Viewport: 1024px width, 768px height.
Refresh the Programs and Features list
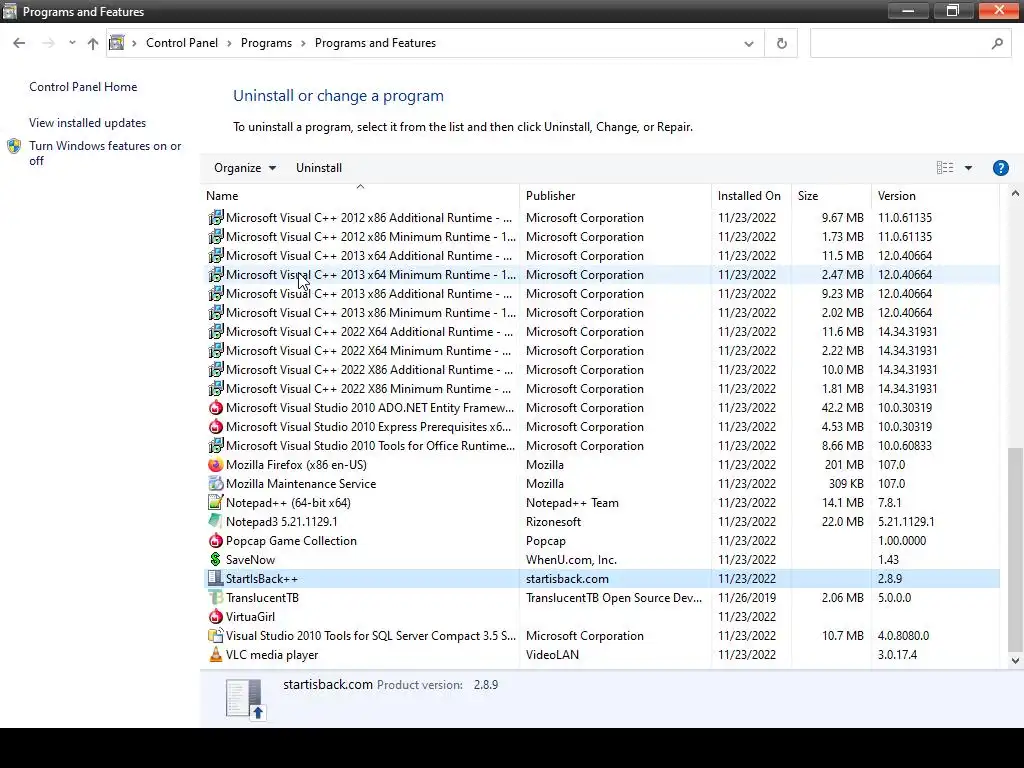(781, 44)
